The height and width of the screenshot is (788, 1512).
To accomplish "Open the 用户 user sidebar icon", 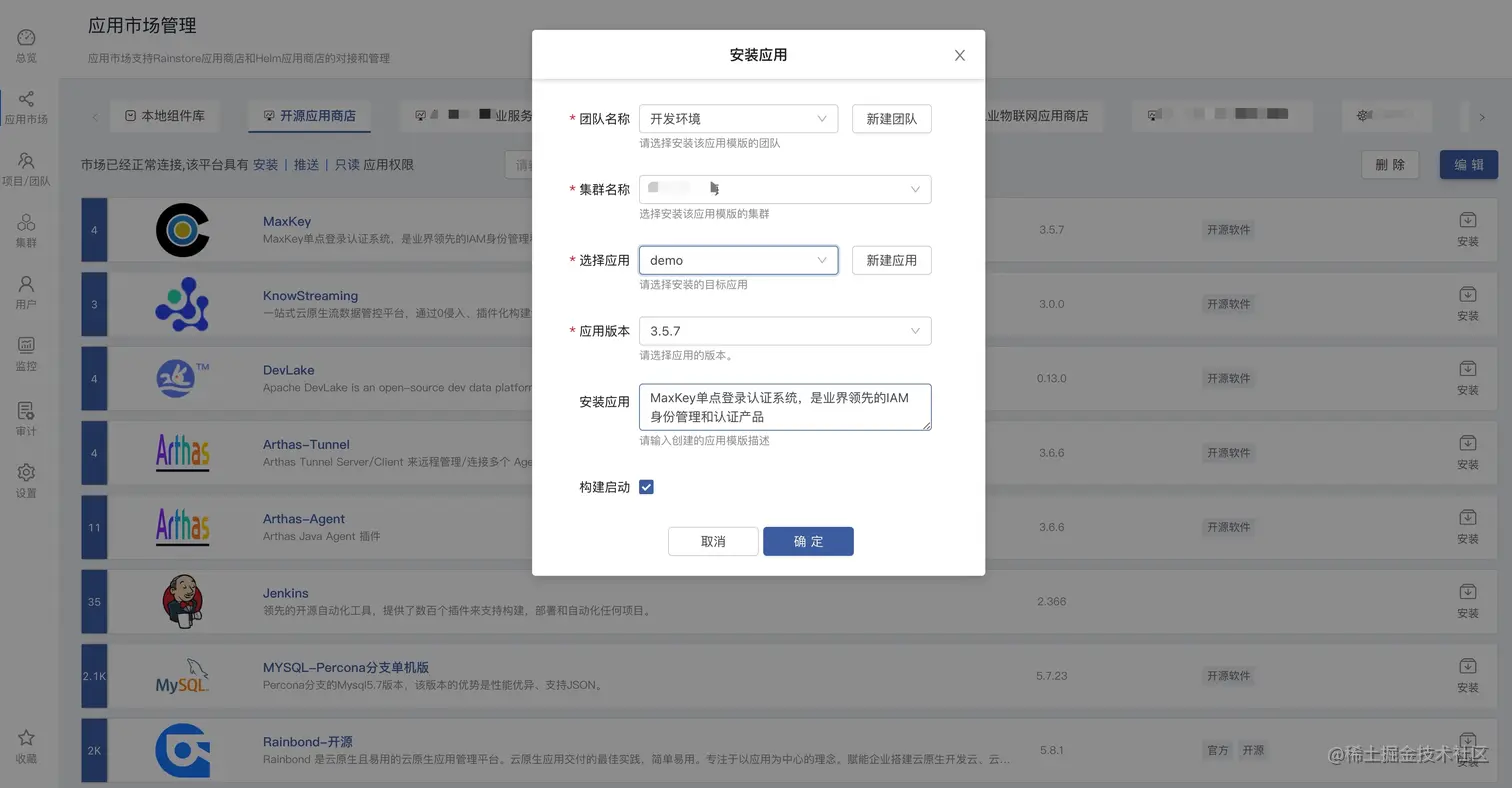I will tap(27, 284).
